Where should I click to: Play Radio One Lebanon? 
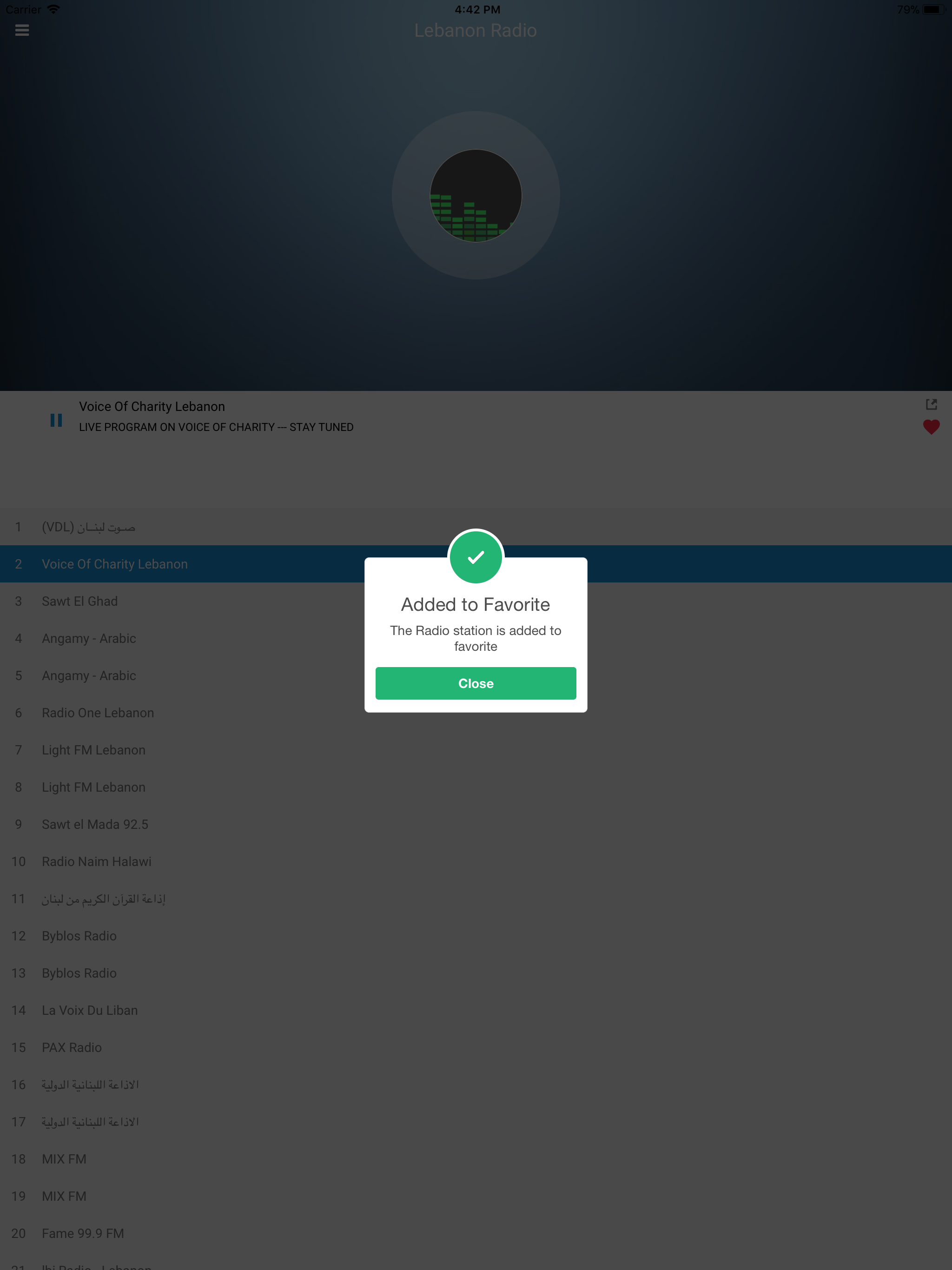476,713
